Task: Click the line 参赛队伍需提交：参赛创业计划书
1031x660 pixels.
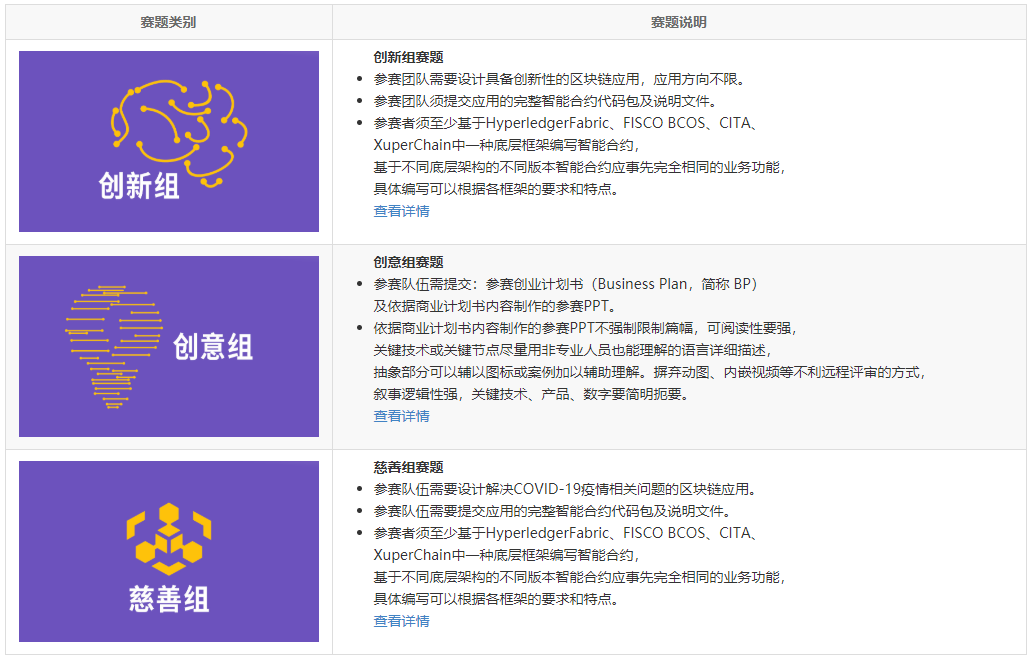Action: coord(565,284)
